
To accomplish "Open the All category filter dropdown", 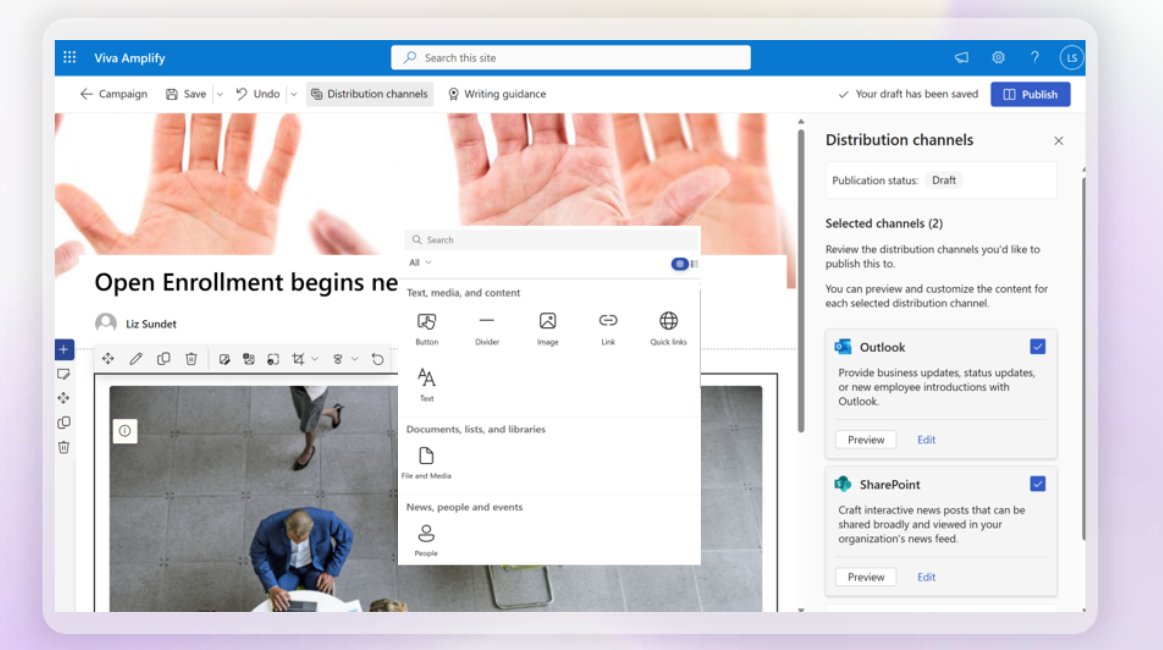I will point(420,262).
